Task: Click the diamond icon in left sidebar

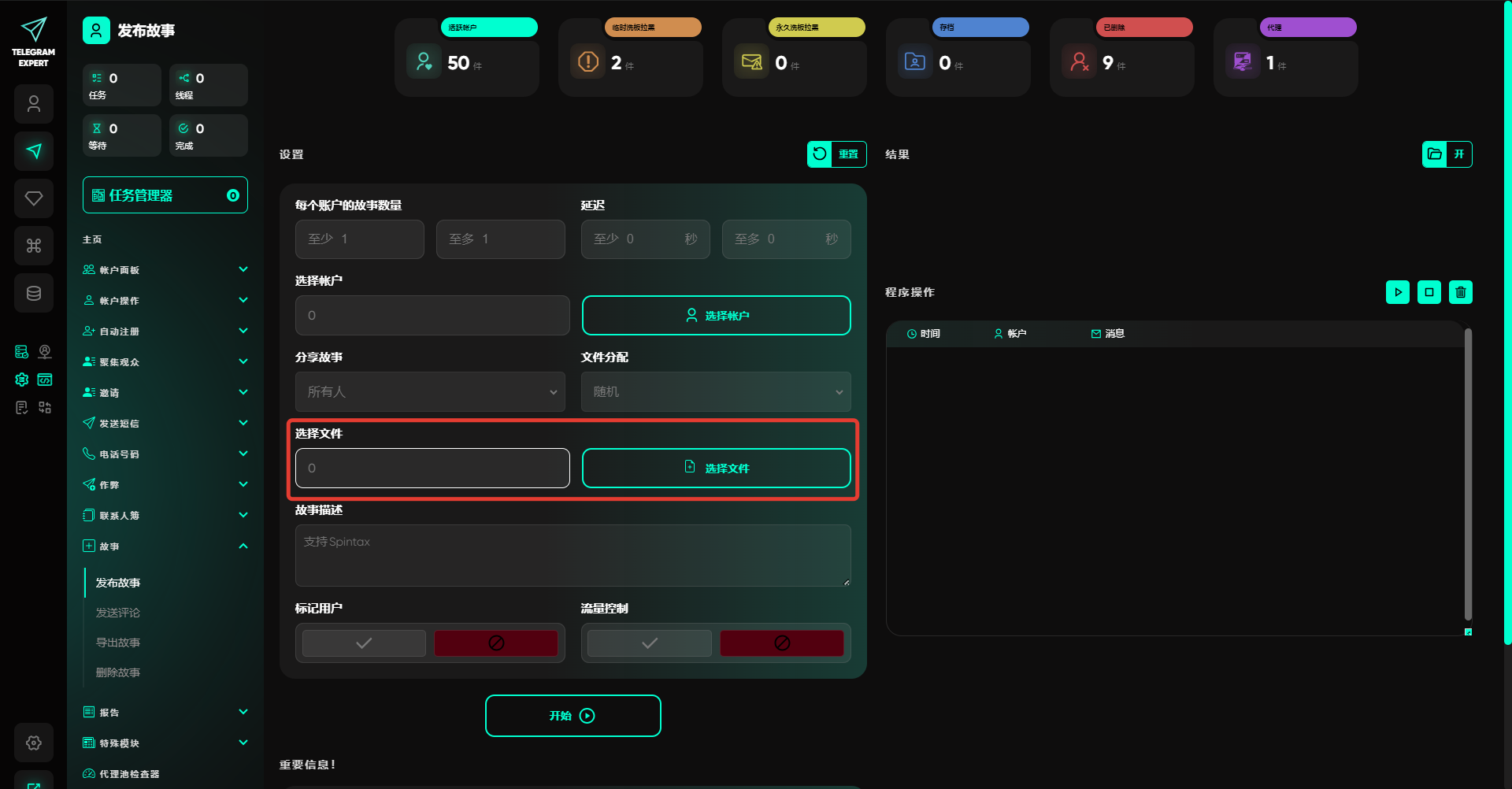Action: (x=34, y=198)
